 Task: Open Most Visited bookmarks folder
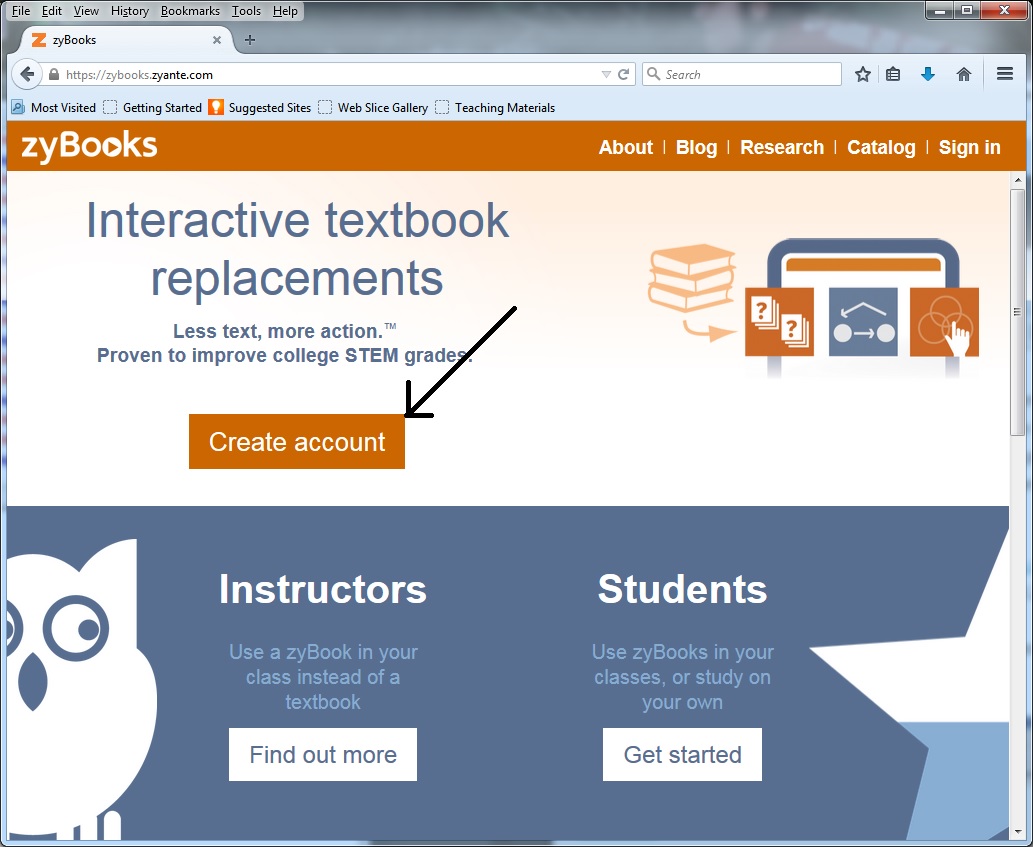click(53, 107)
